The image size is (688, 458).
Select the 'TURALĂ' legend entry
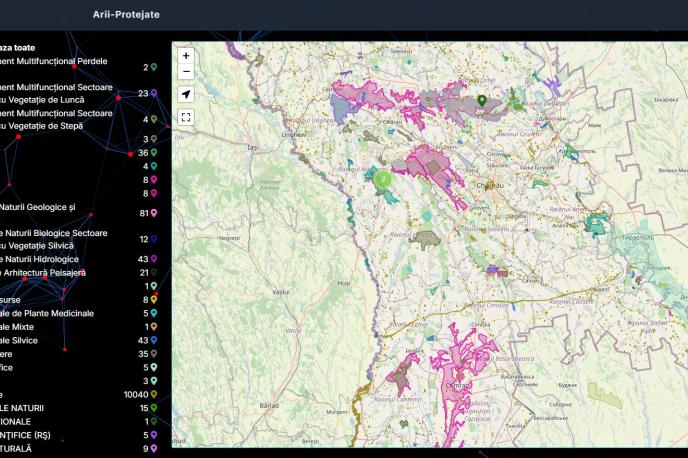click(x=16, y=449)
